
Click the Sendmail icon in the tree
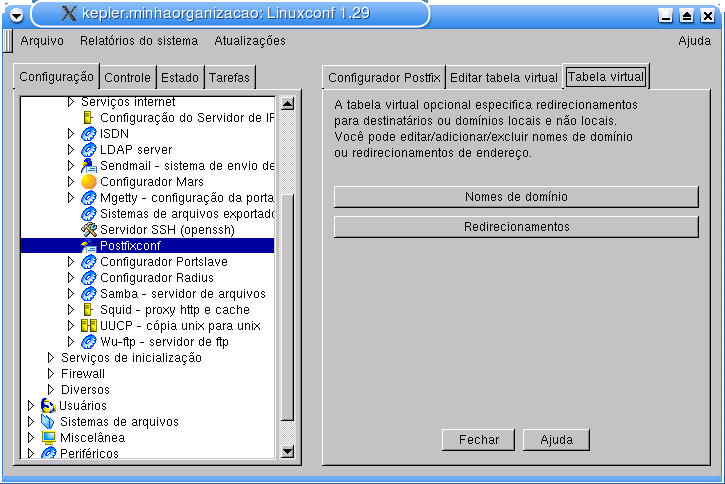(88, 166)
